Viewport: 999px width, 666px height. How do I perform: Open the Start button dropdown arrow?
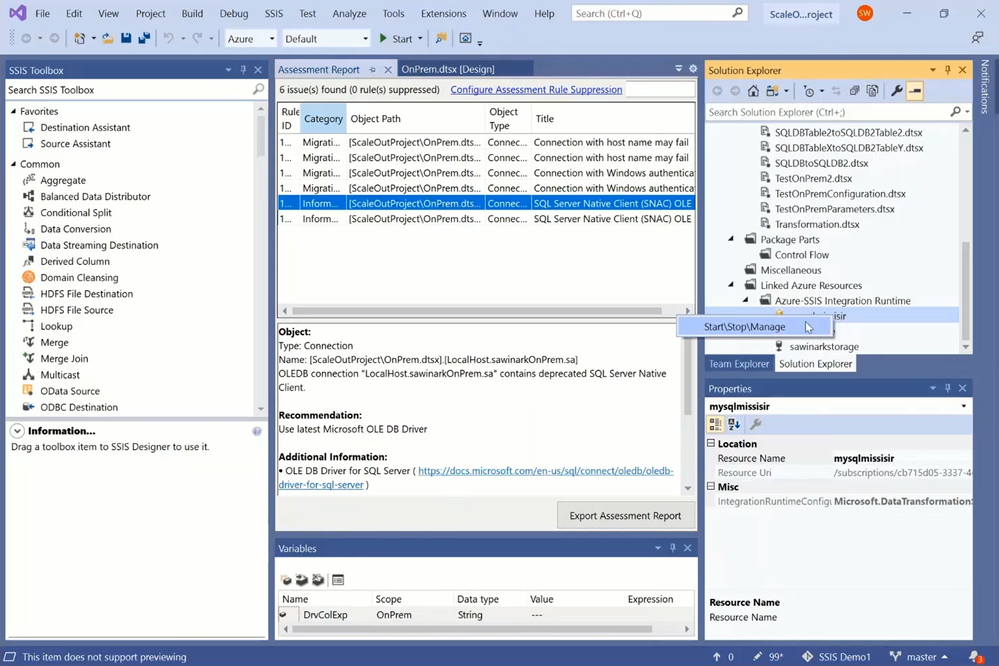coord(420,39)
